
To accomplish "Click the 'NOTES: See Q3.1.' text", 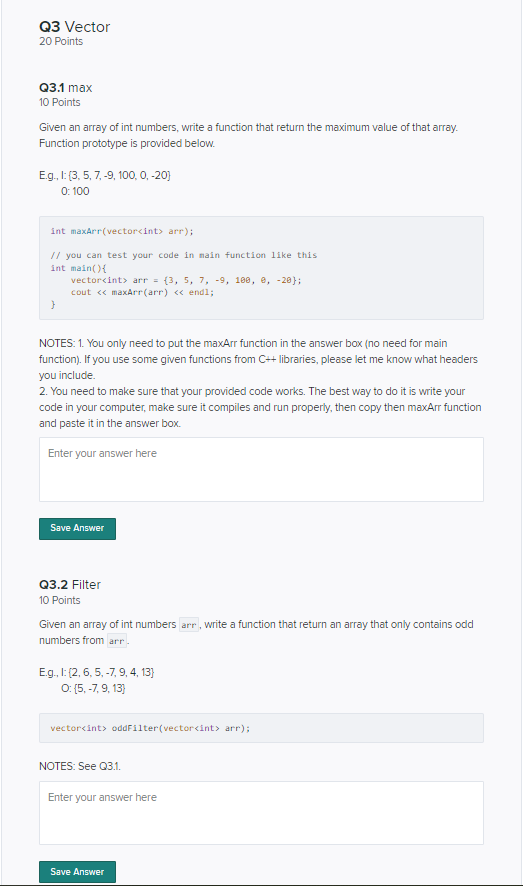I will click(80, 766).
